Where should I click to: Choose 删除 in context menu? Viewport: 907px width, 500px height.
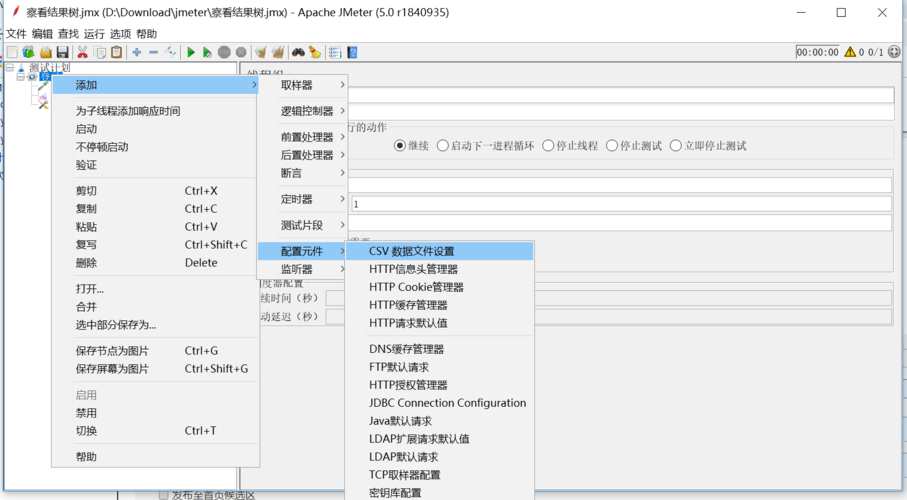(155, 263)
